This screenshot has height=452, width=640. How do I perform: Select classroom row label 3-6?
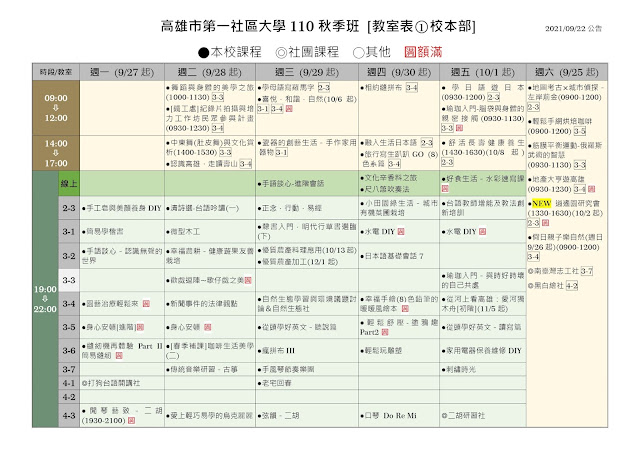(x=69, y=350)
